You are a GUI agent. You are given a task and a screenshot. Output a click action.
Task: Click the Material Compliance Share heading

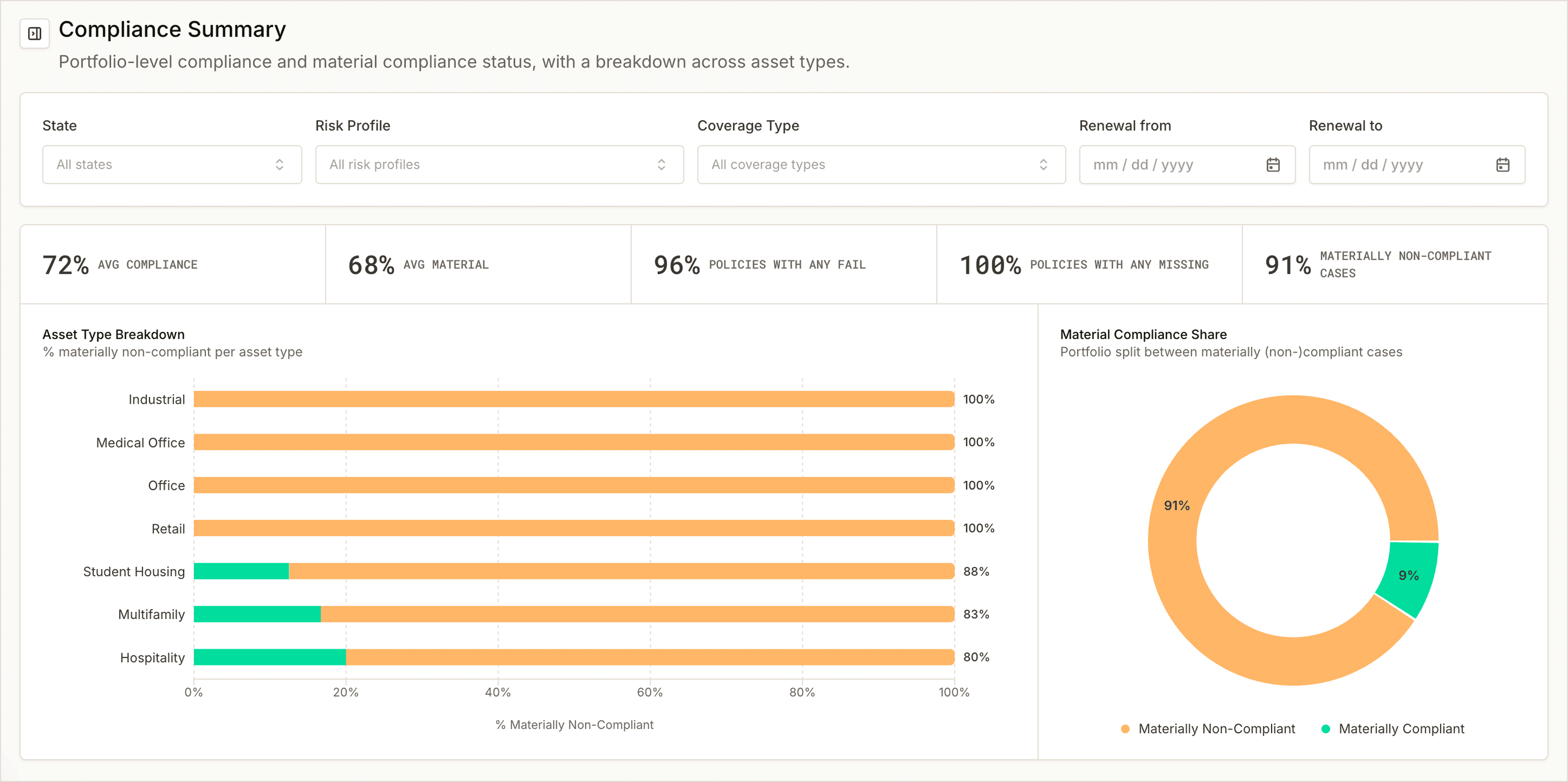click(x=1143, y=334)
